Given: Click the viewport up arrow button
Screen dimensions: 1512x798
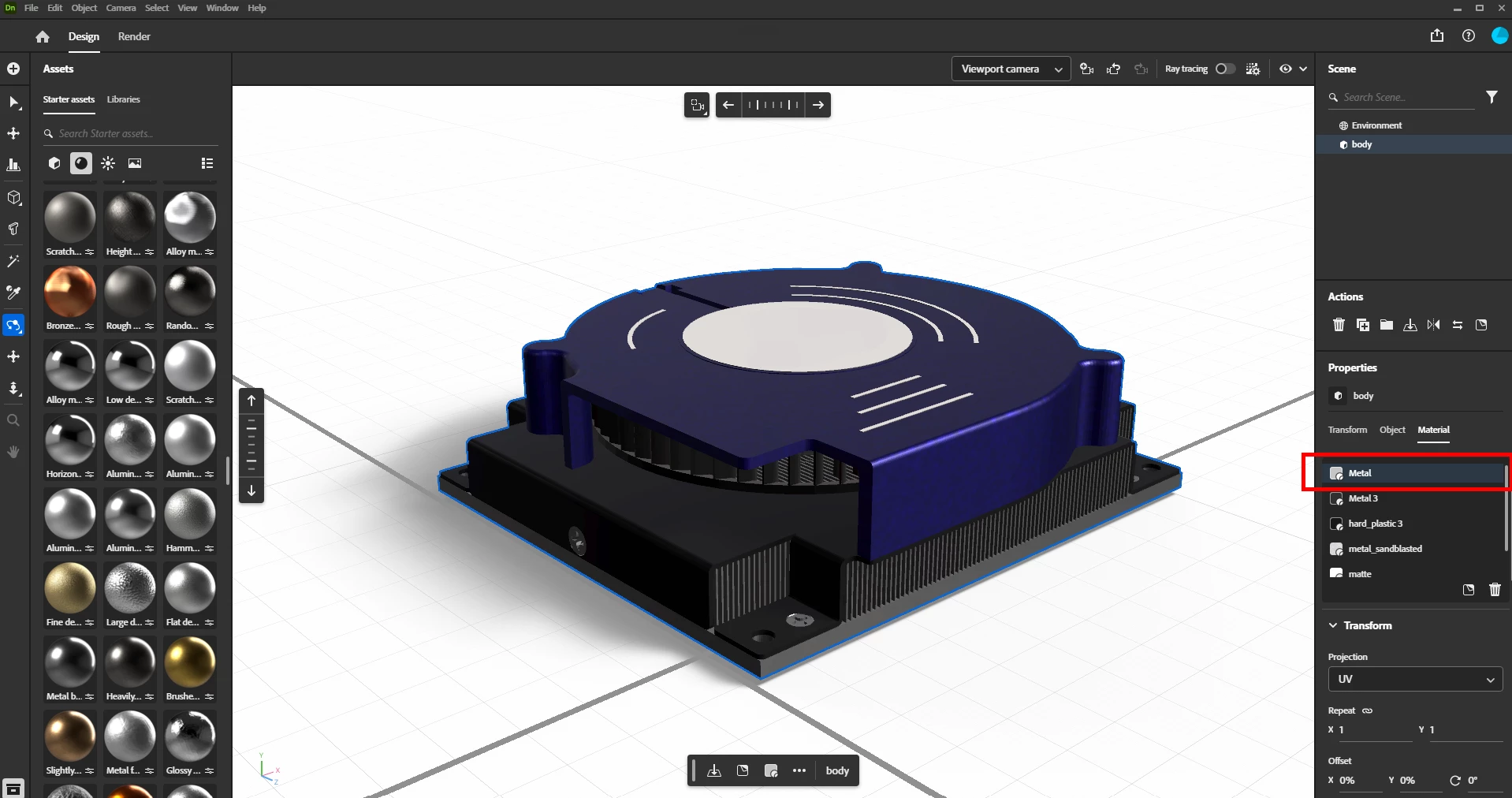Looking at the screenshot, I should pyautogui.click(x=251, y=401).
